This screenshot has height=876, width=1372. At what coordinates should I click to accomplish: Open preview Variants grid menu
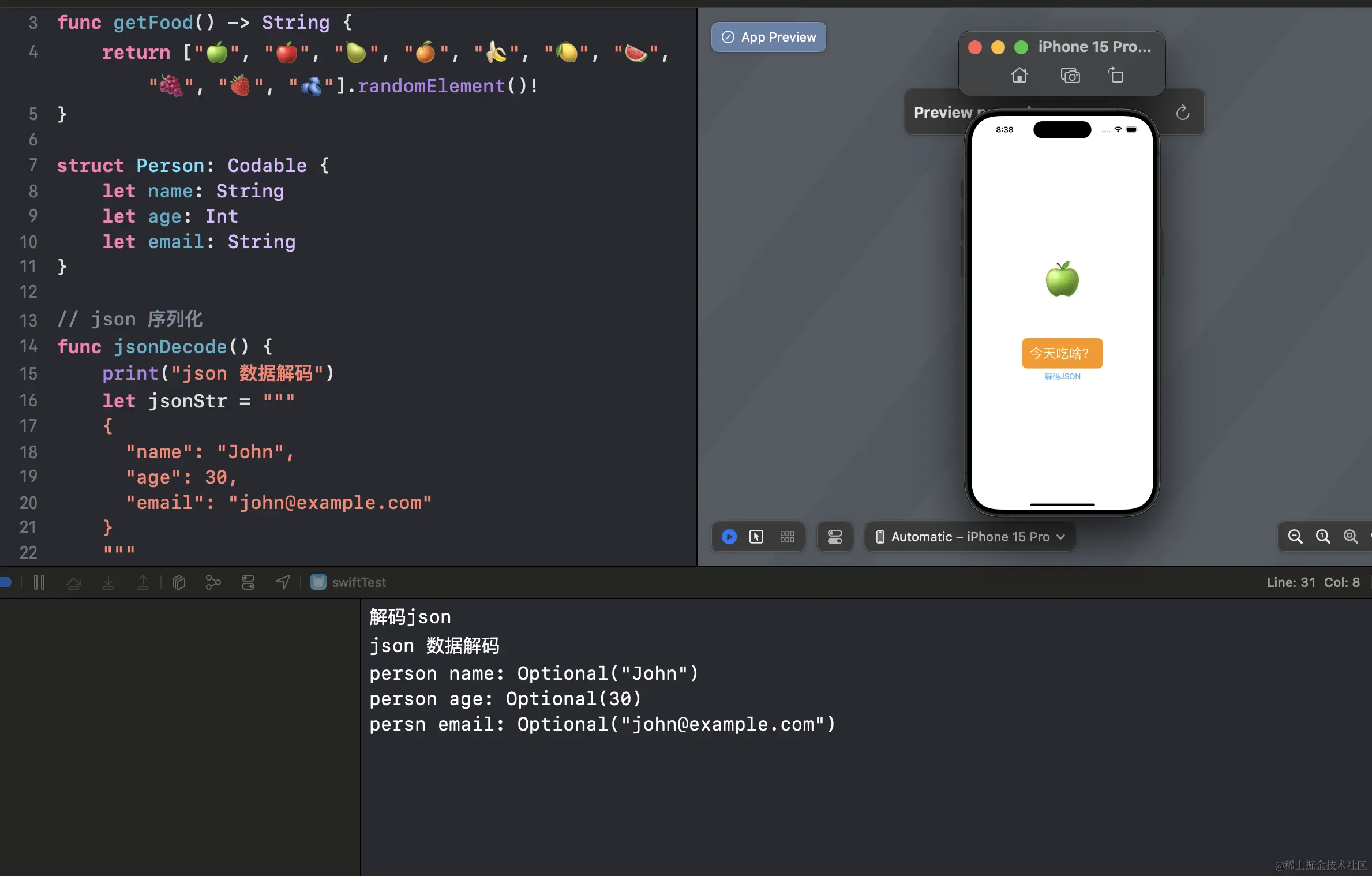[787, 537]
